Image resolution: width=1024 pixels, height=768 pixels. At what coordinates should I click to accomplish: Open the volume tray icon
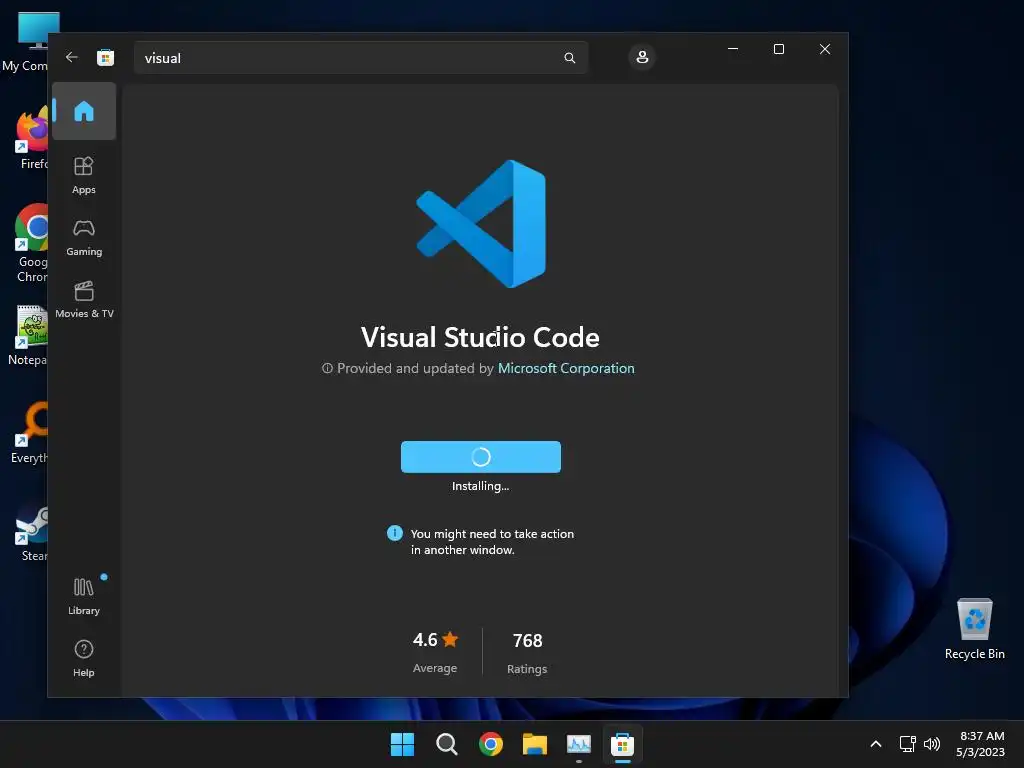(x=932, y=744)
